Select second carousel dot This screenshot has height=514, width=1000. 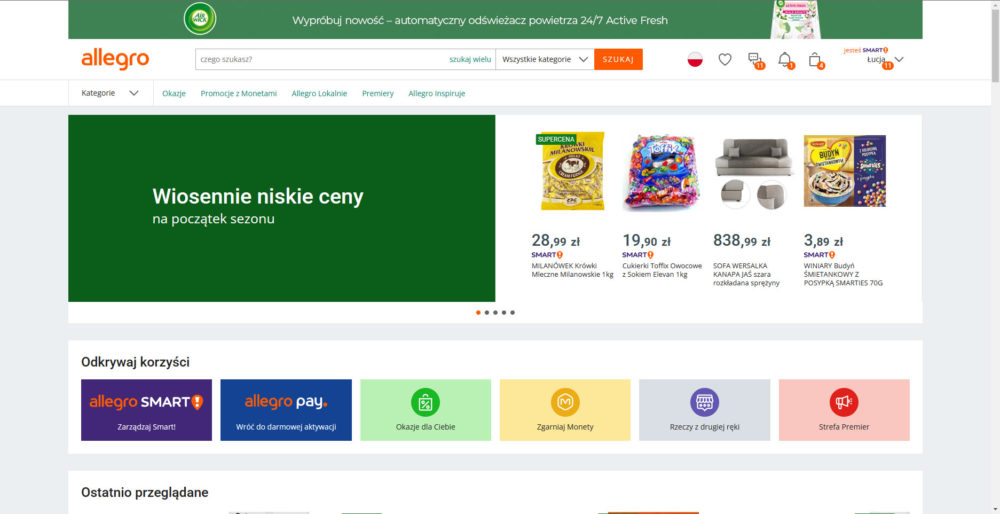[x=487, y=312]
